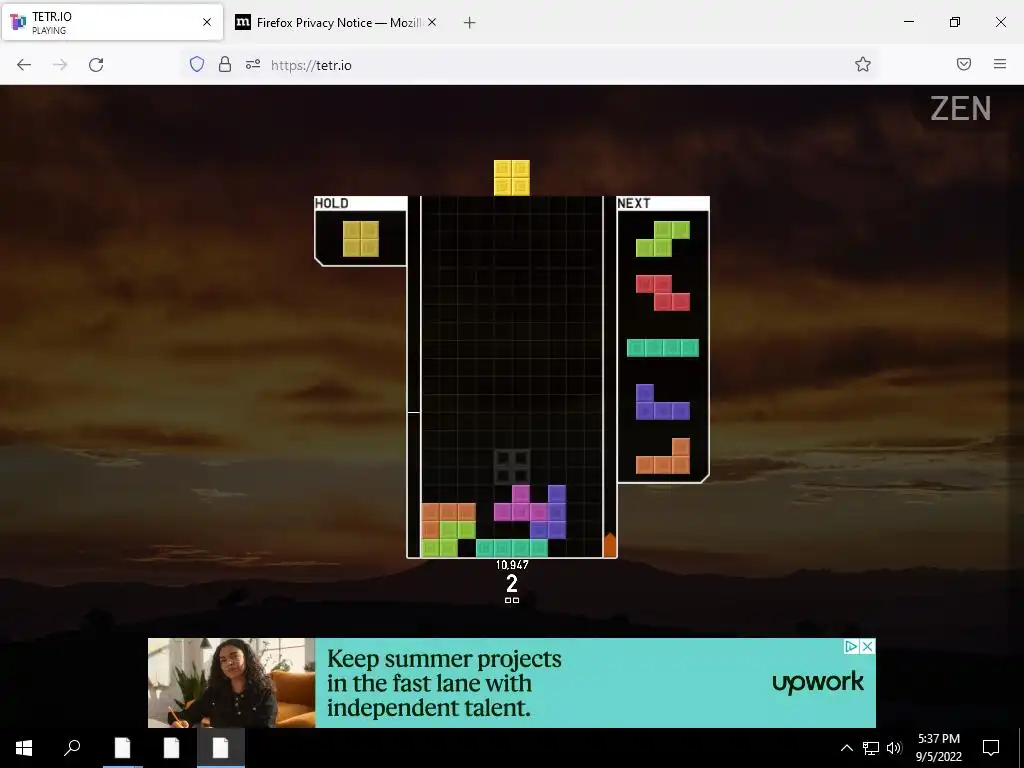
Task: Click the HOLD panel label
Action: tap(332, 203)
